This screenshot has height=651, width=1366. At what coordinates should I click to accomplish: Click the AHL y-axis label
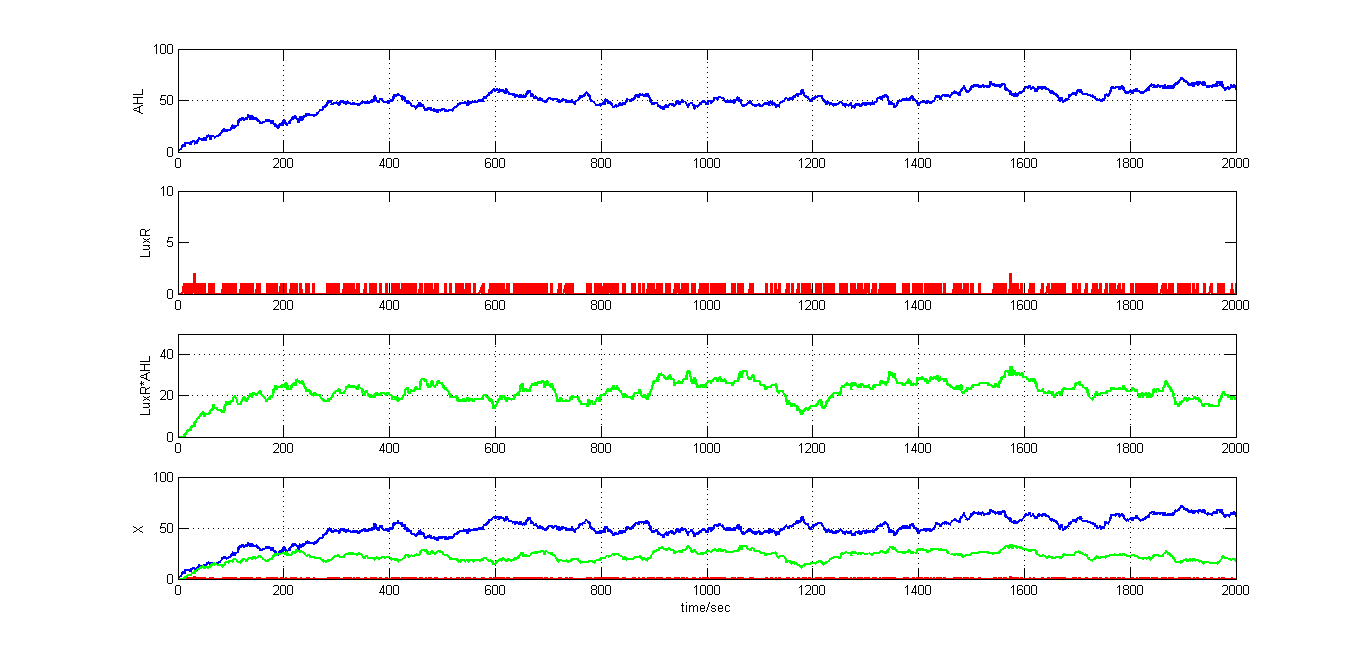tap(139, 101)
